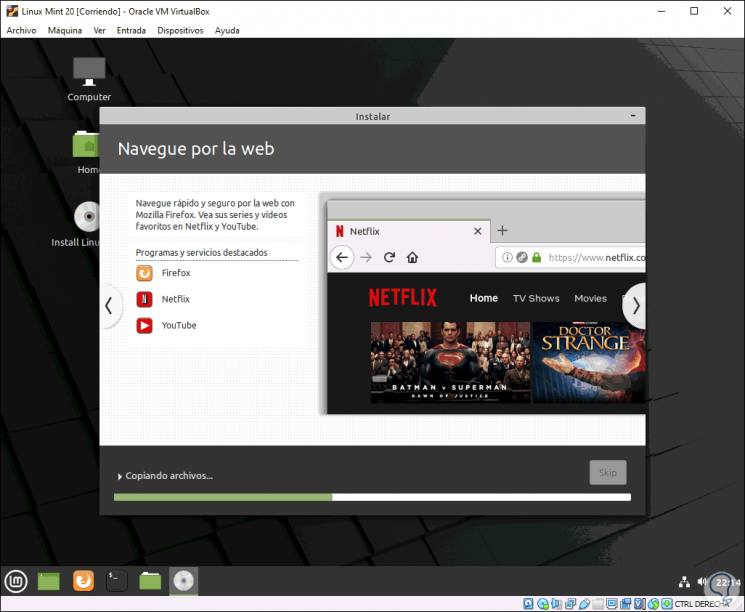
Task: Click the installation progress bar
Action: click(x=372, y=497)
